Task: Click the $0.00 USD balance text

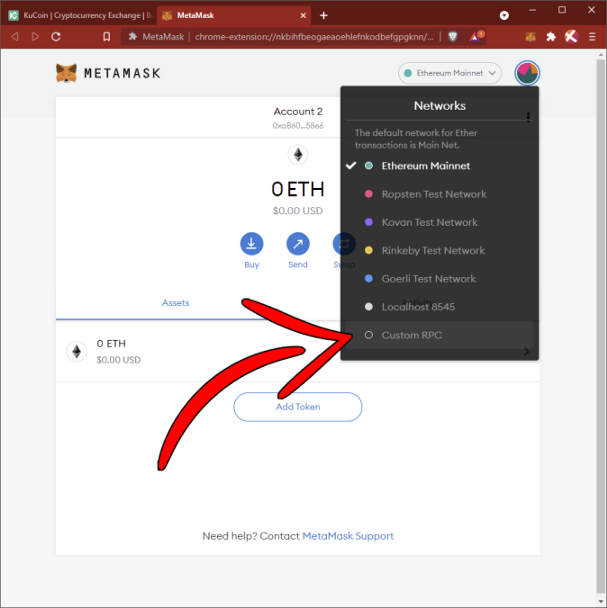Action: point(298,211)
